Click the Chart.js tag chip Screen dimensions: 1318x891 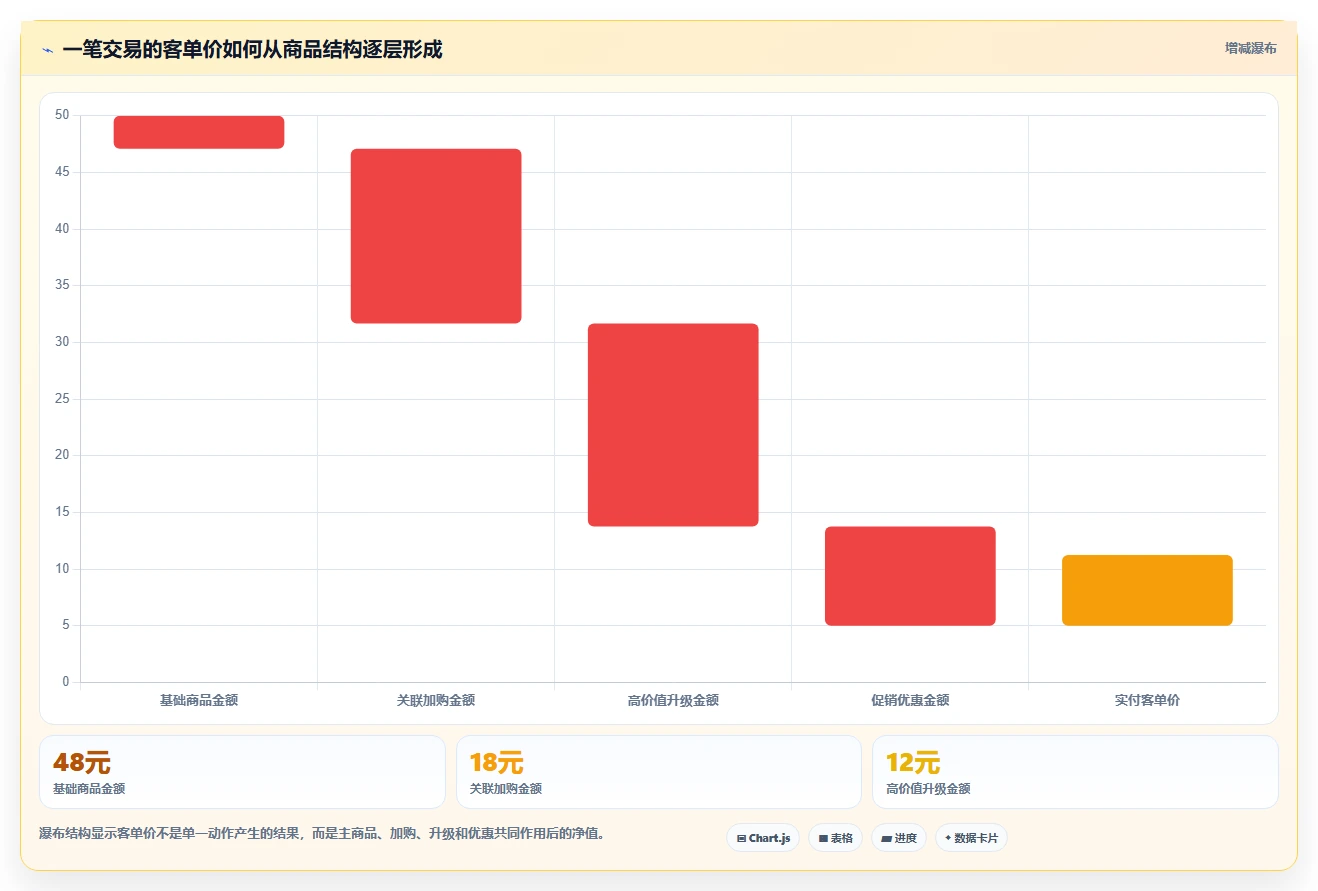pyautogui.click(x=763, y=838)
